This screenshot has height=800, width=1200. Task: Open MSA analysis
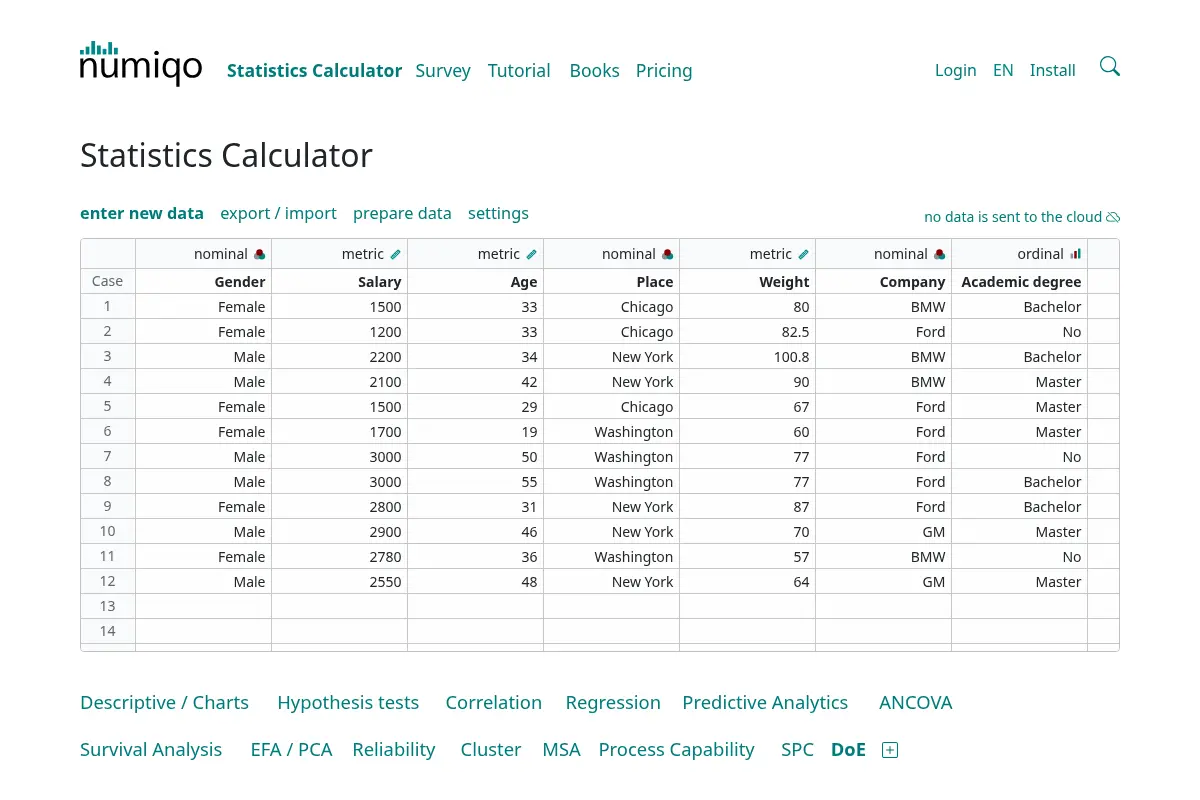click(x=561, y=750)
